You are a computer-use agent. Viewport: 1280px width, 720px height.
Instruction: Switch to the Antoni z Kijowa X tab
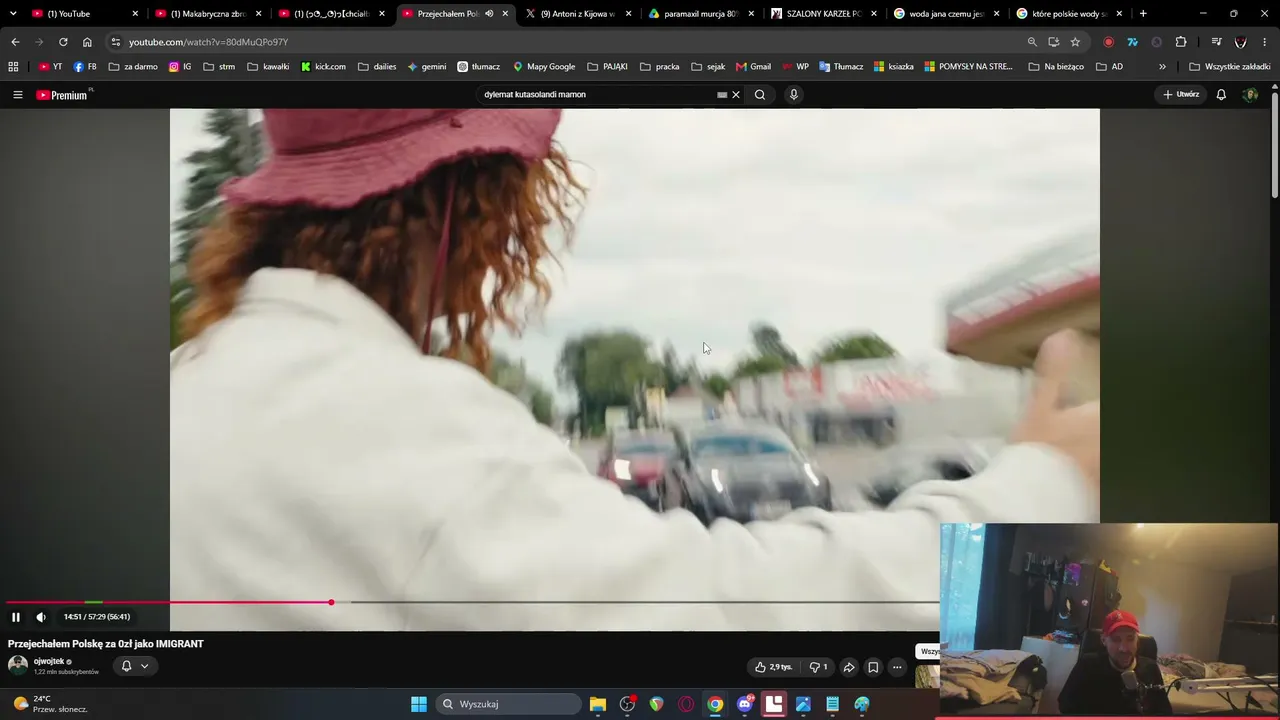(578, 14)
